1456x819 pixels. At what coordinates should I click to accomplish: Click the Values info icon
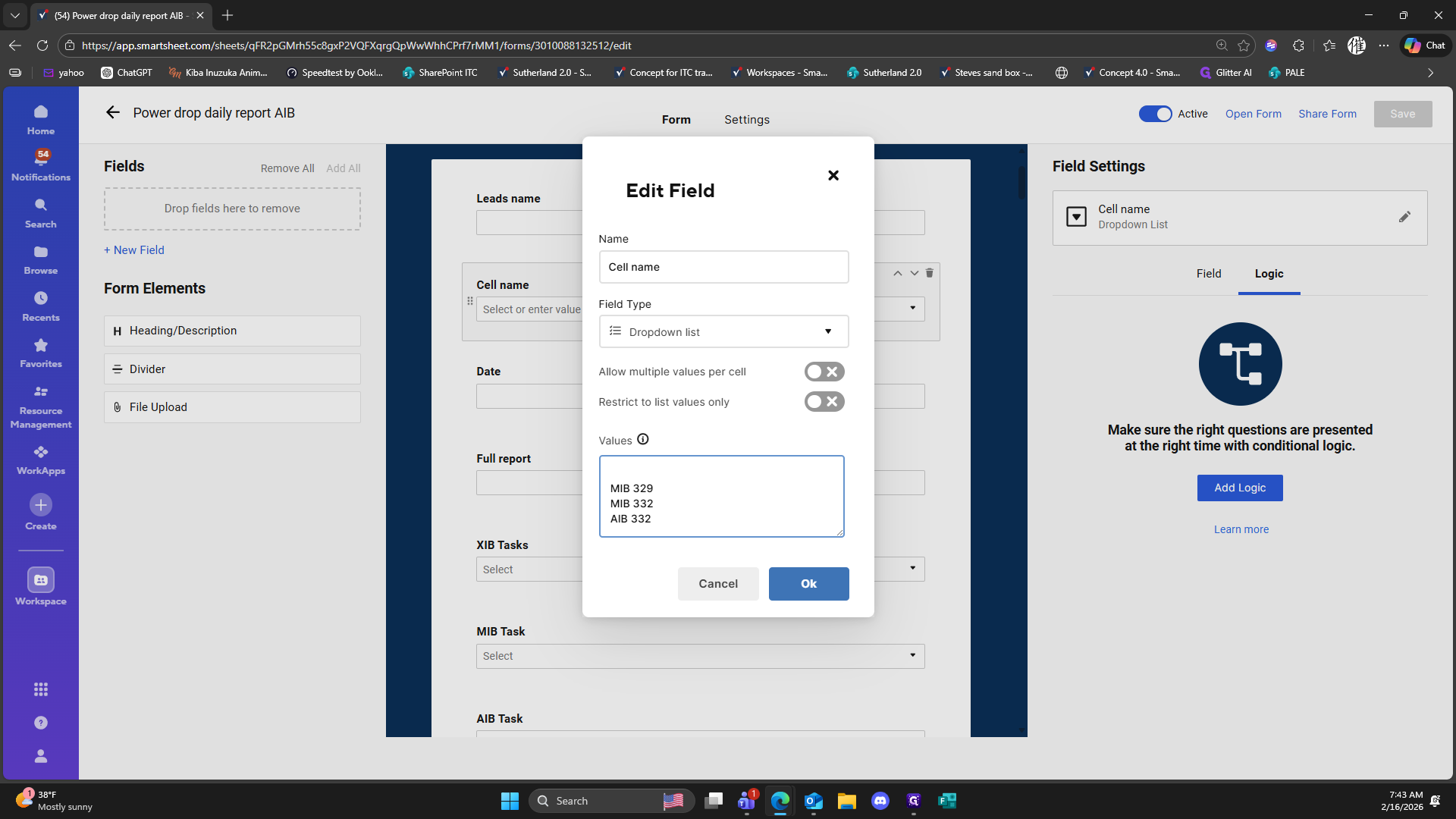tap(642, 439)
